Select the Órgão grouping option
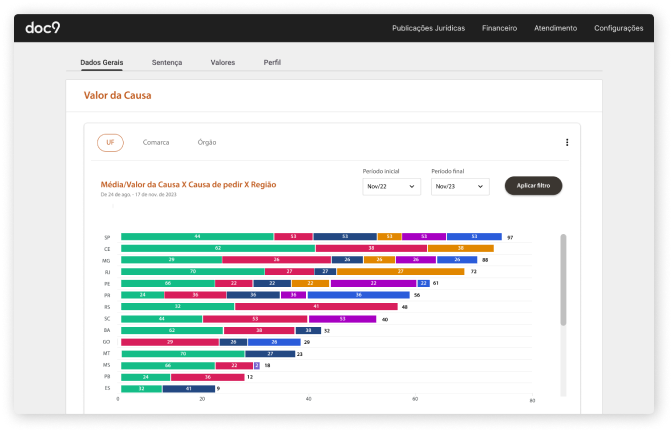 pyautogui.click(x=207, y=142)
